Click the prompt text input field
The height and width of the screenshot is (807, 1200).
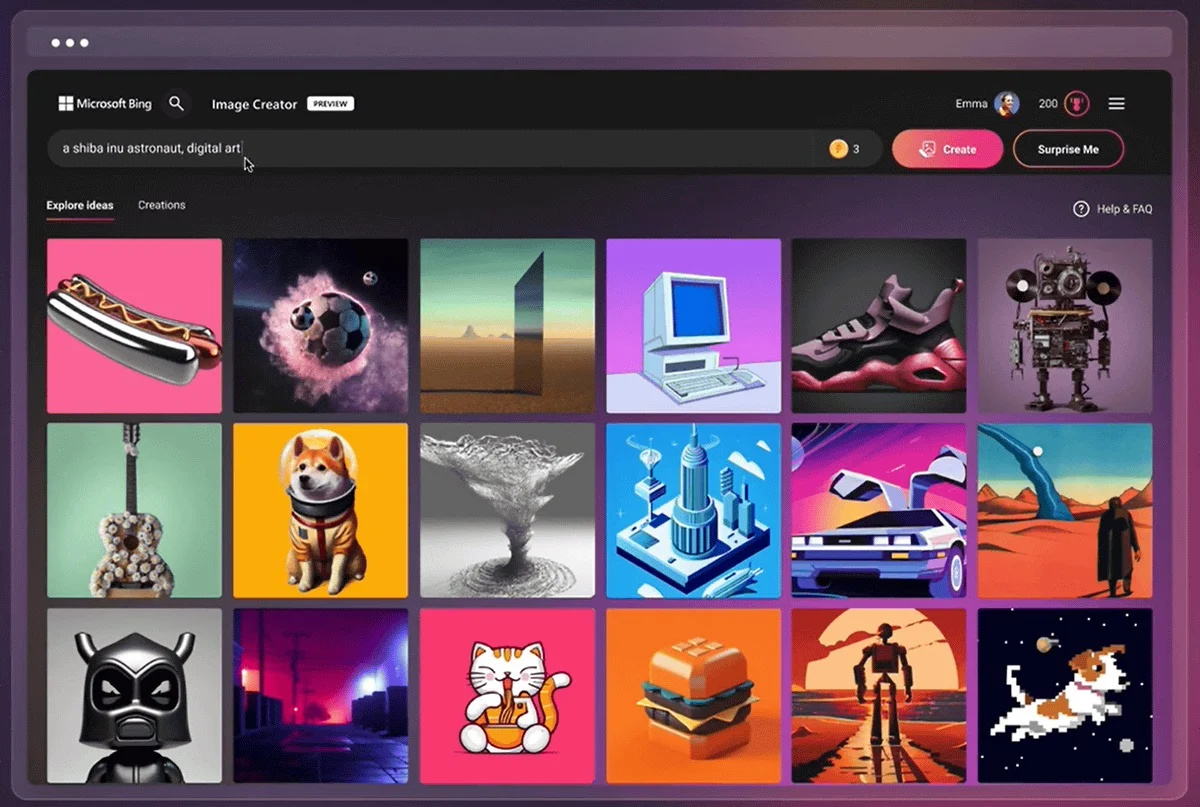pos(430,149)
